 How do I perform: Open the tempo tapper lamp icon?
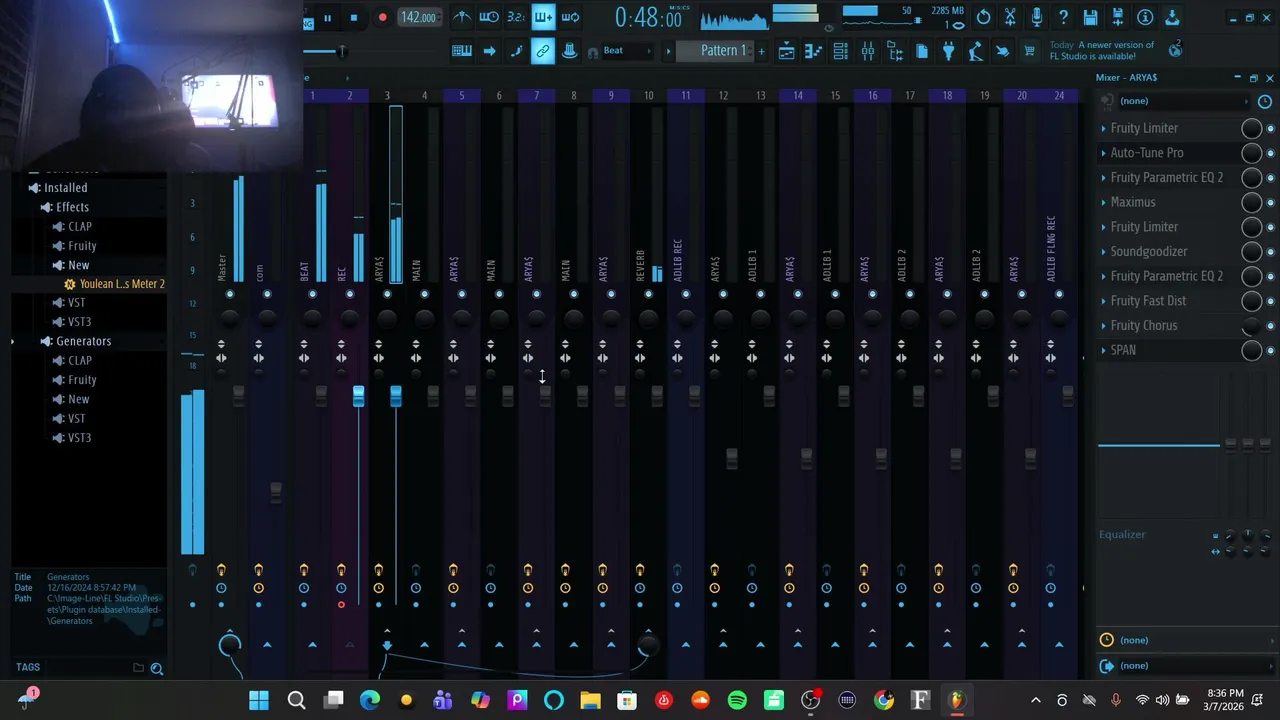pyautogui.click(x=976, y=51)
